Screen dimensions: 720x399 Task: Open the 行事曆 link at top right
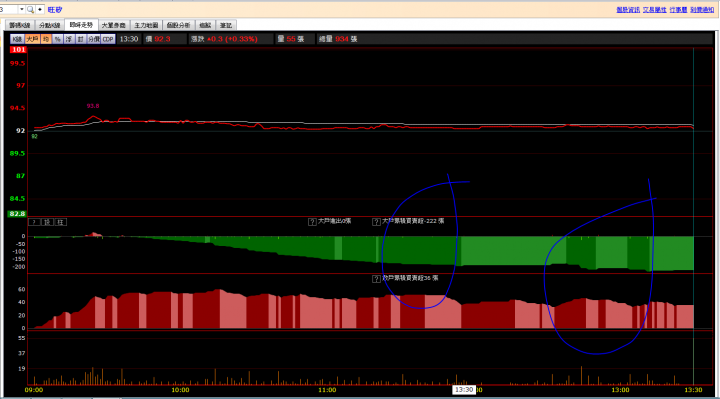tap(678, 10)
